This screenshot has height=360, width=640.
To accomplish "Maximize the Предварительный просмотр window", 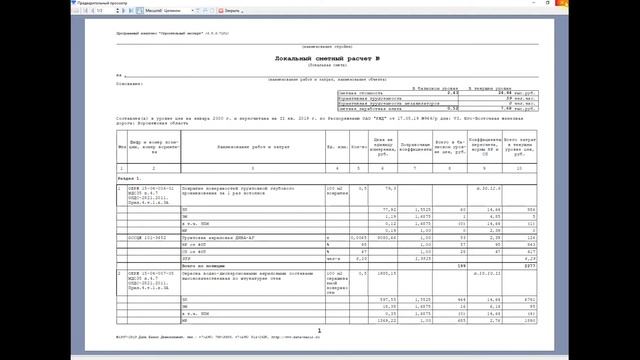I will [548, 3].
